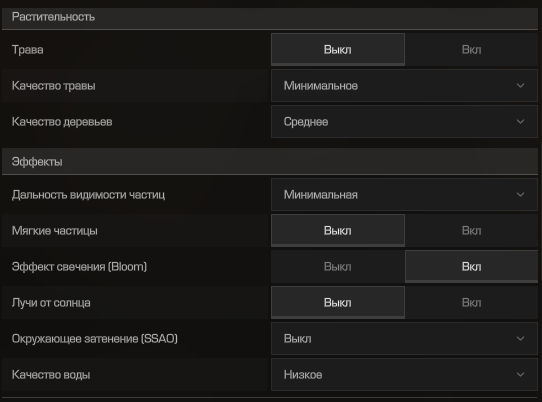Viewport: 542px width, 402px height.
Task: Click chevron arrow in Качество травы dropdown
Action: [x=520, y=85]
